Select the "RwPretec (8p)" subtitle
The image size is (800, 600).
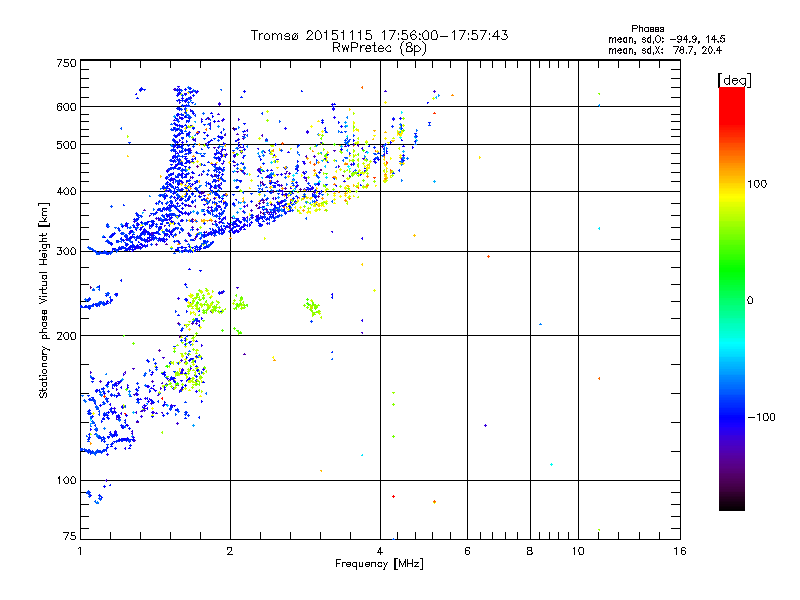(x=379, y=48)
